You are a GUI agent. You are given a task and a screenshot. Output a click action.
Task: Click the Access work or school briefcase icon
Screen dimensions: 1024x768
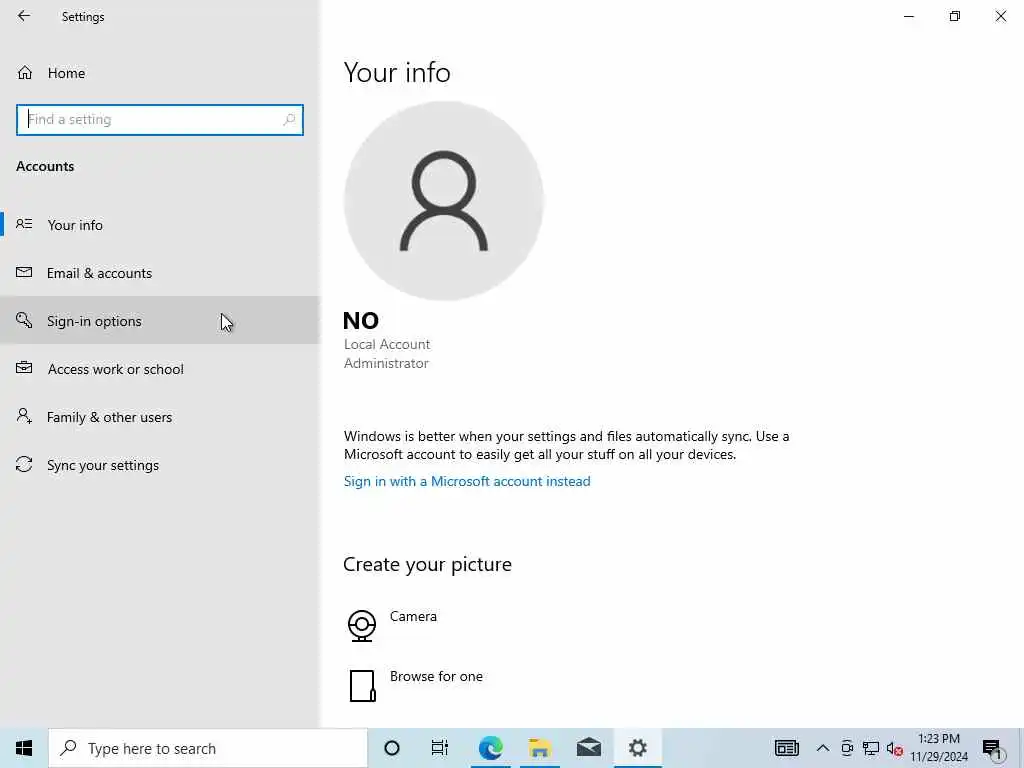pos(24,368)
